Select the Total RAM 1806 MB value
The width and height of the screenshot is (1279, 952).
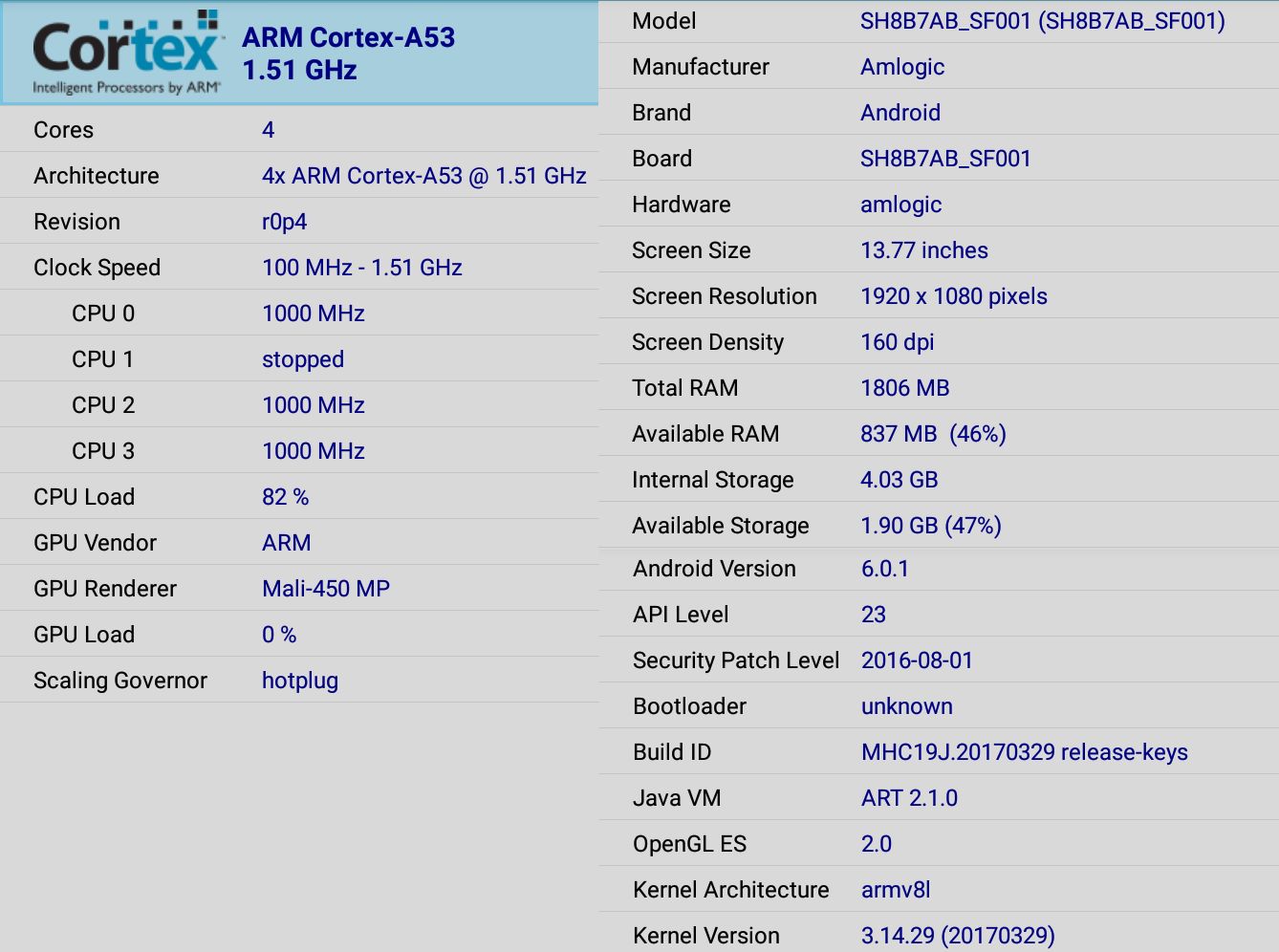[x=905, y=388]
